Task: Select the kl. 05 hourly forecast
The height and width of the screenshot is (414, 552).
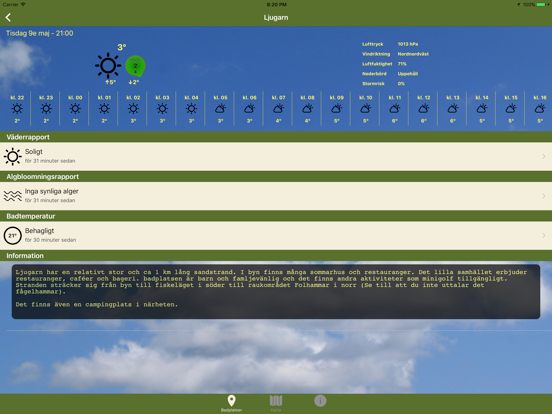Action: tap(220, 109)
